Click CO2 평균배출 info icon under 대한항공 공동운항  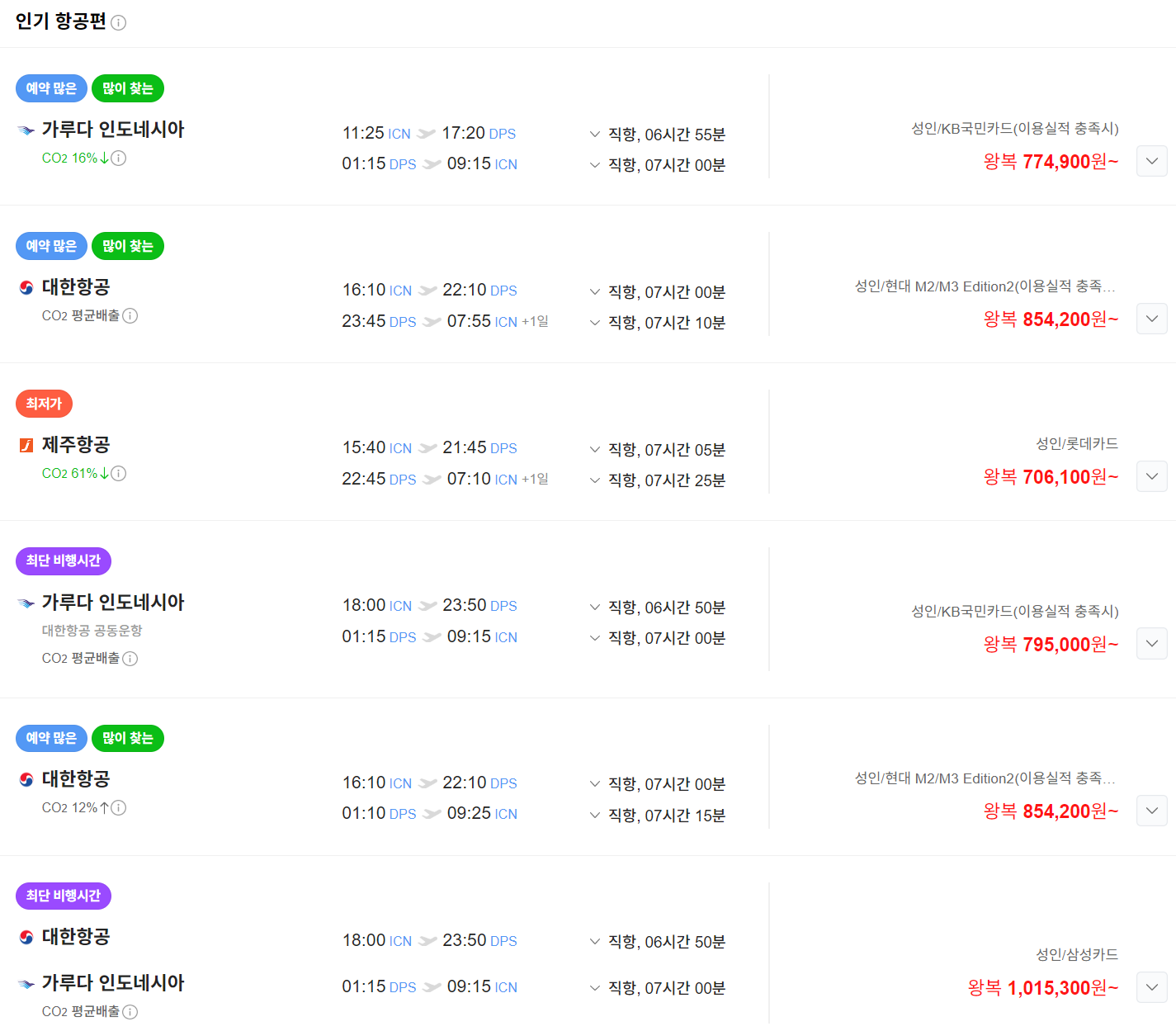130,659
